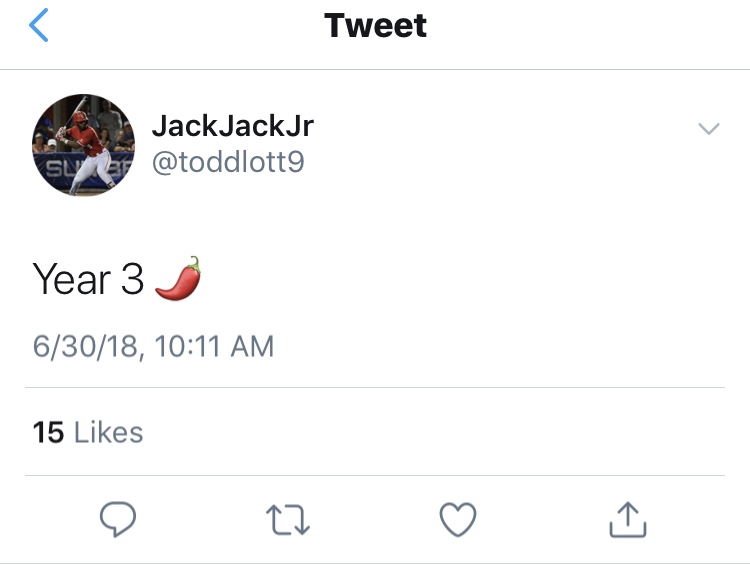The image size is (750, 565).
Task: Tap the bold 15 like count
Action: point(48,432)
